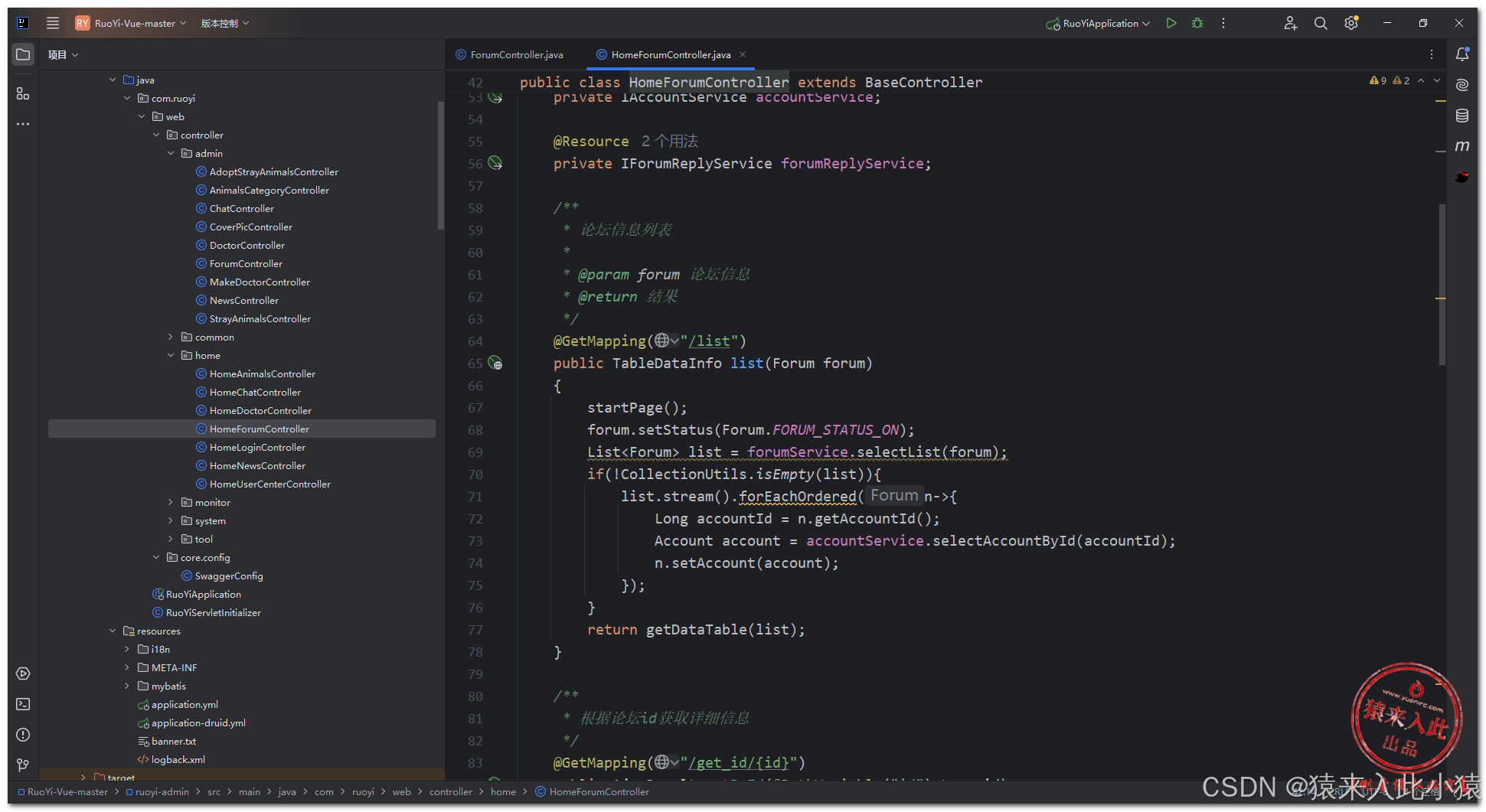
Task: Open banner.txt file
Action: click(173, 741)
